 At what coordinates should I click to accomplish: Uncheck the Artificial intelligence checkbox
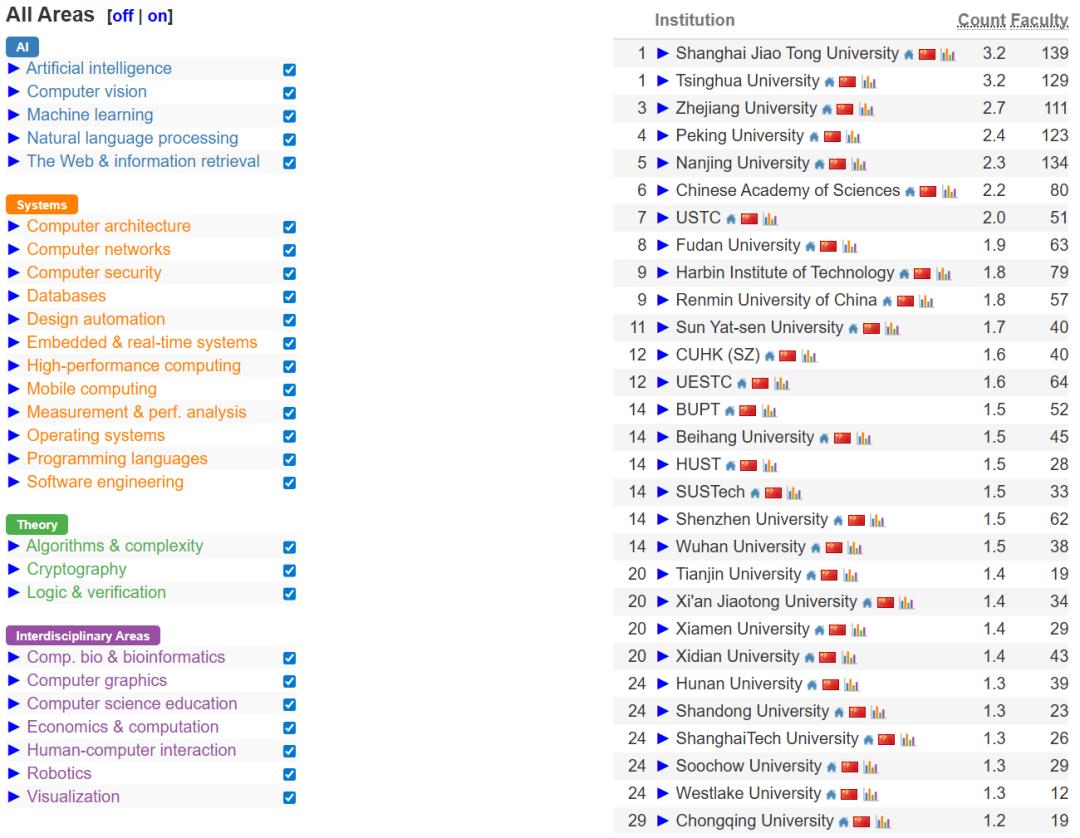tap(289, 70)
